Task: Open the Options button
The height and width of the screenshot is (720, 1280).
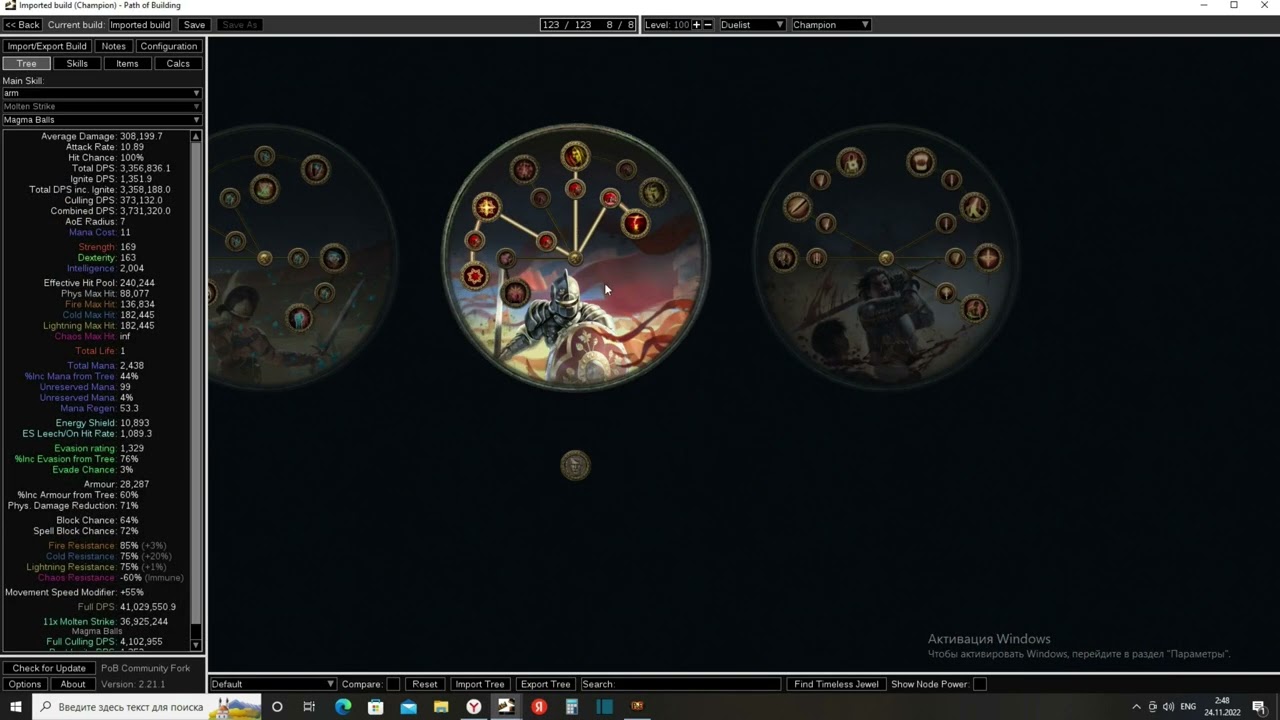Action: (x=25, y=684)
